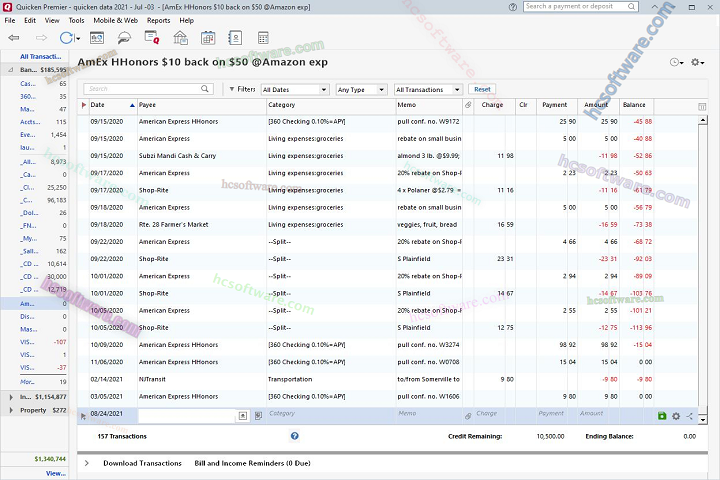Open the Quicken help question mark in the title bar
This screenshot has width=720, height=480.
[x=513, y=7]
